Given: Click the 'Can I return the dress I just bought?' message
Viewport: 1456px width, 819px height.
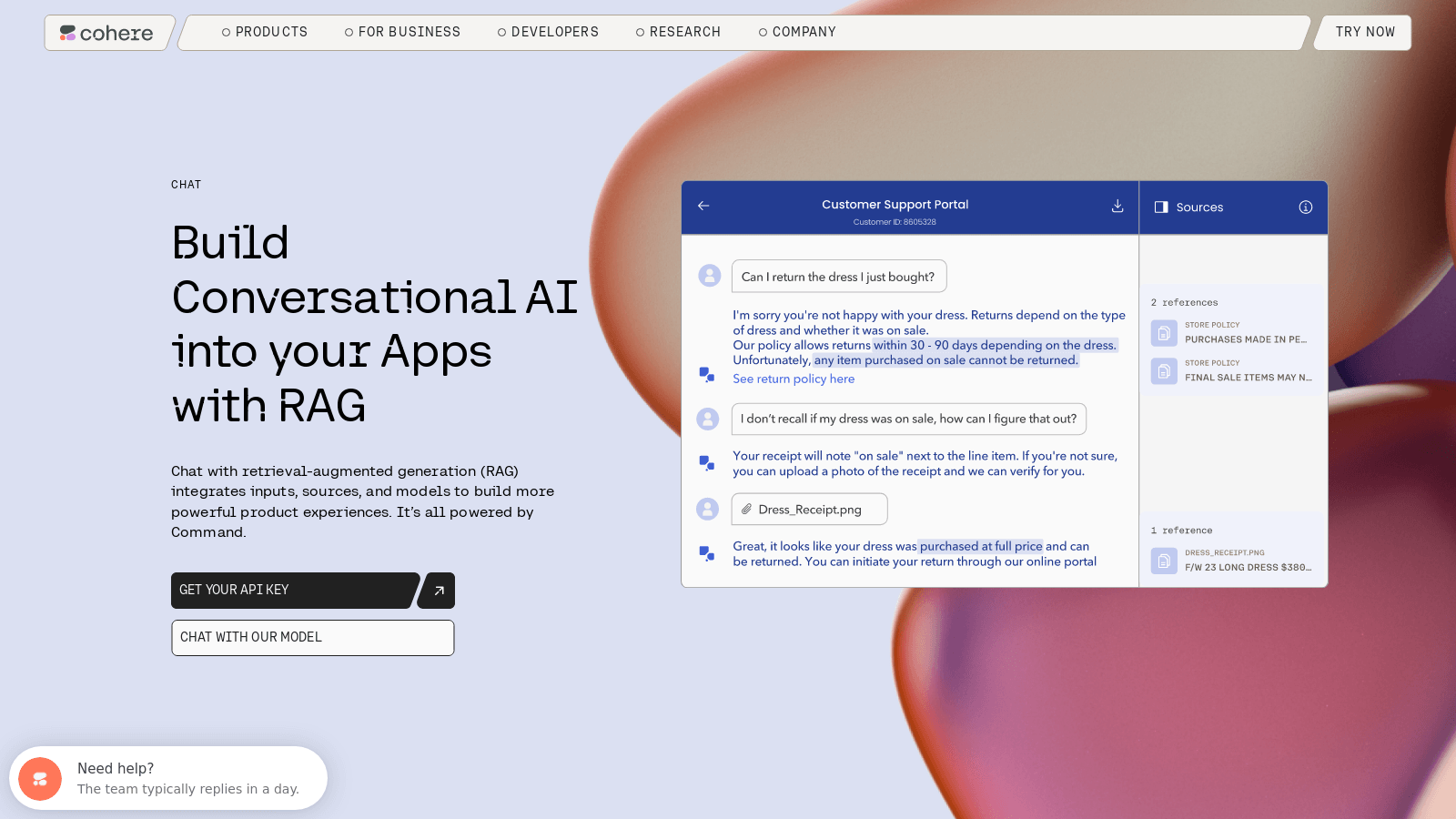Looking at the screenshot, I should click(x=838, y=277).
